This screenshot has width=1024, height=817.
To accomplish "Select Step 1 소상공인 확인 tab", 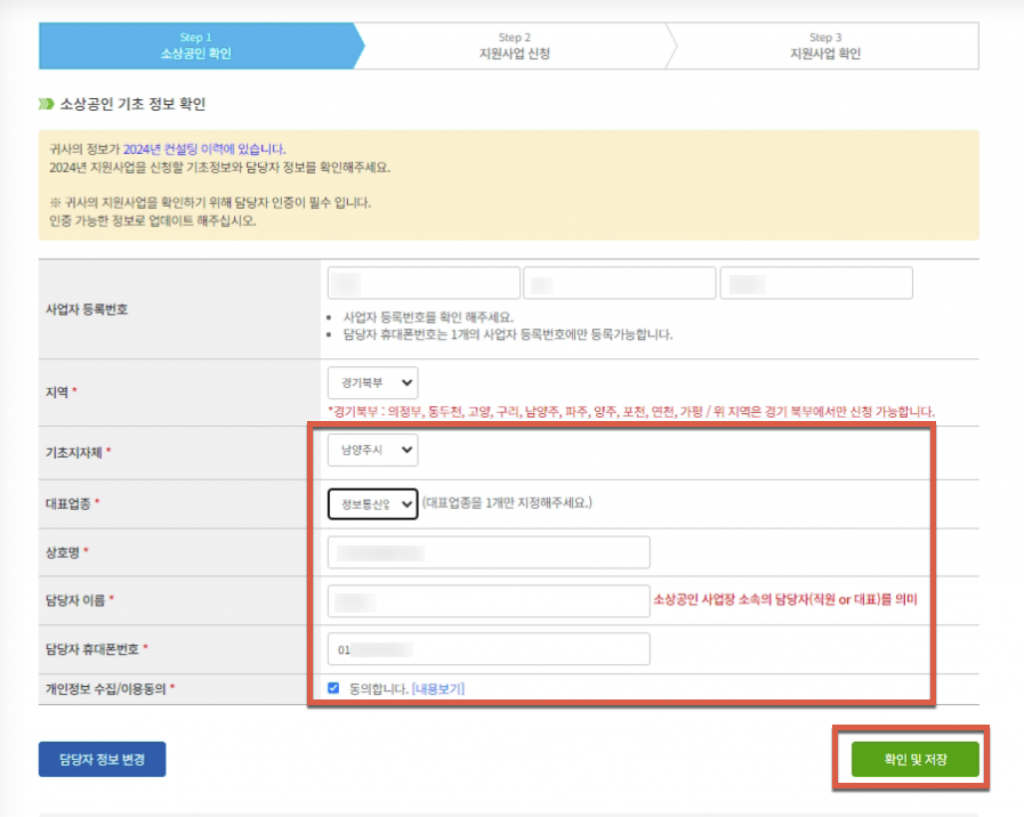I will tap(196, 46).
